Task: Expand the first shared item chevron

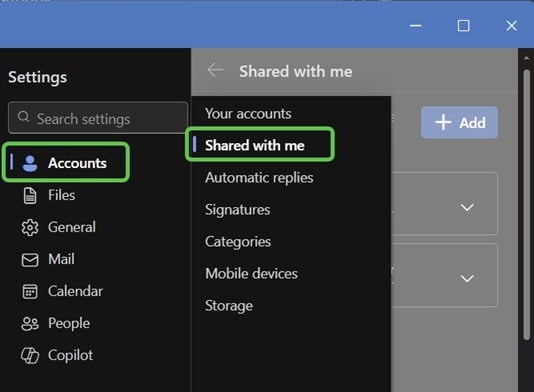Action: [467, 207]
